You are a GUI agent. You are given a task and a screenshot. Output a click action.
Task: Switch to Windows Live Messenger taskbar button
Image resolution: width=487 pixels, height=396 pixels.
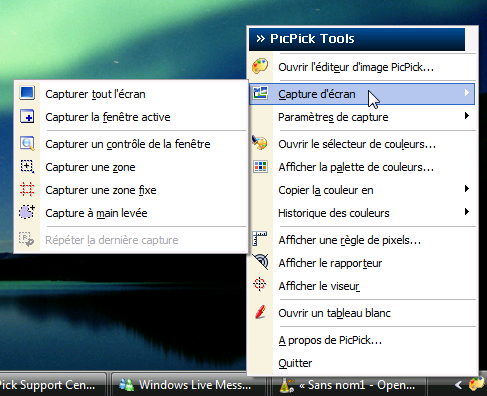tap(188, 385)
